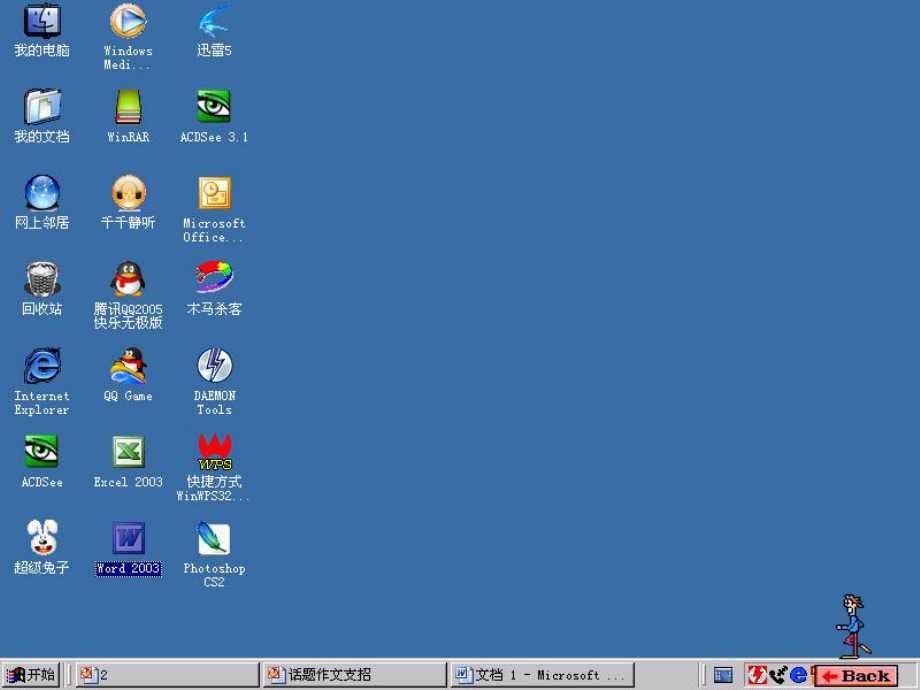Select the WPS WinWPS32 shortcut icon

pos(215,452)
